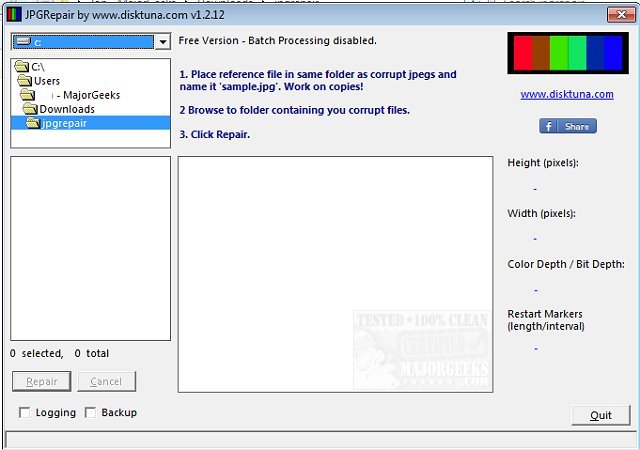Click the '2 Browse to folder' instruction text
This screenshot has height=450, width=640.
[x=294, y=110]
